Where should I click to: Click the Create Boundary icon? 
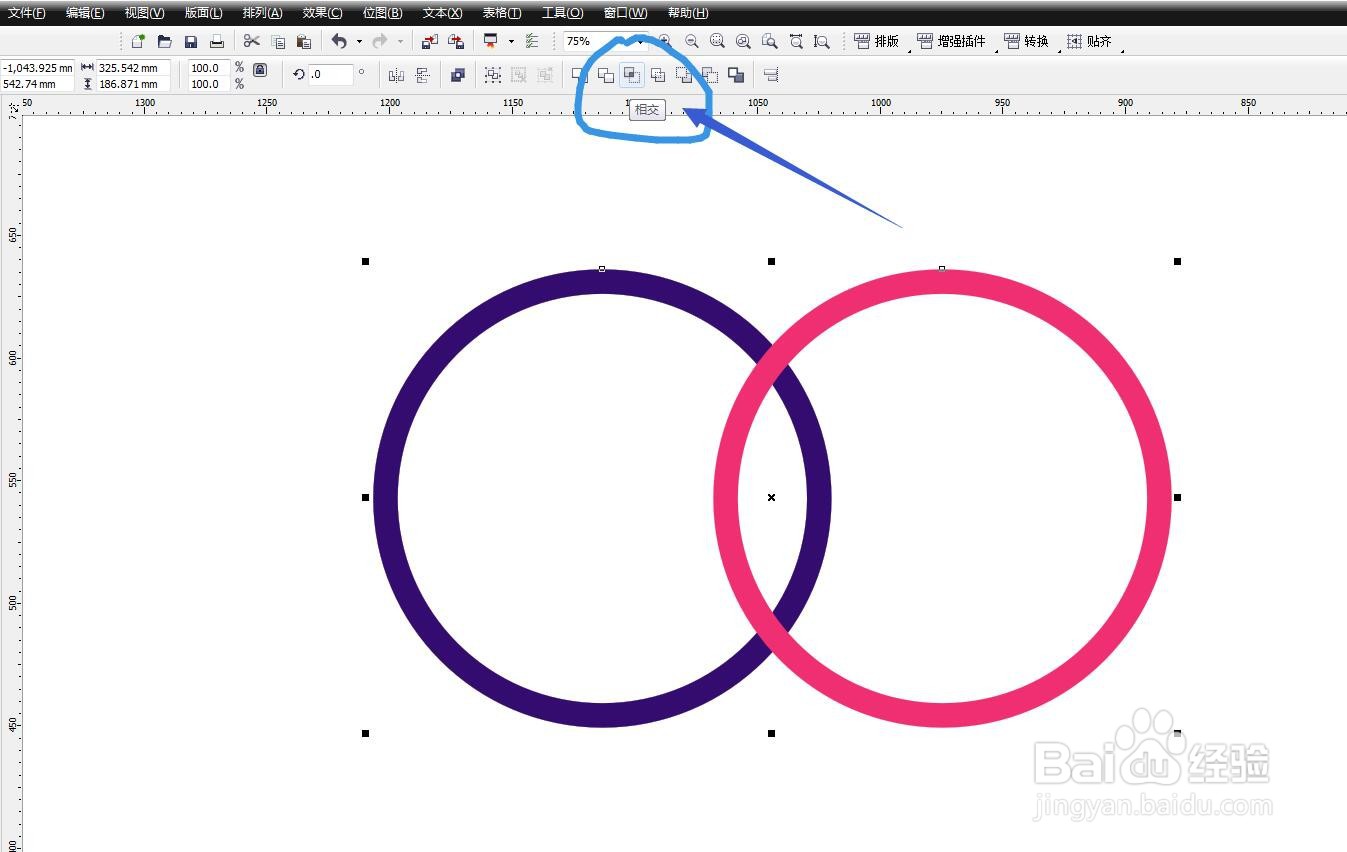735,74
